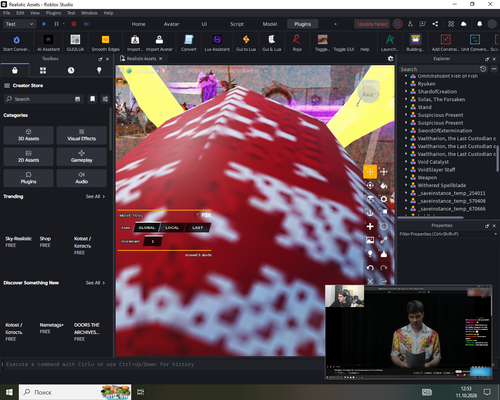The image size is (500, 400).
Task: Browse the 3D Assets category
Action: 28,135
